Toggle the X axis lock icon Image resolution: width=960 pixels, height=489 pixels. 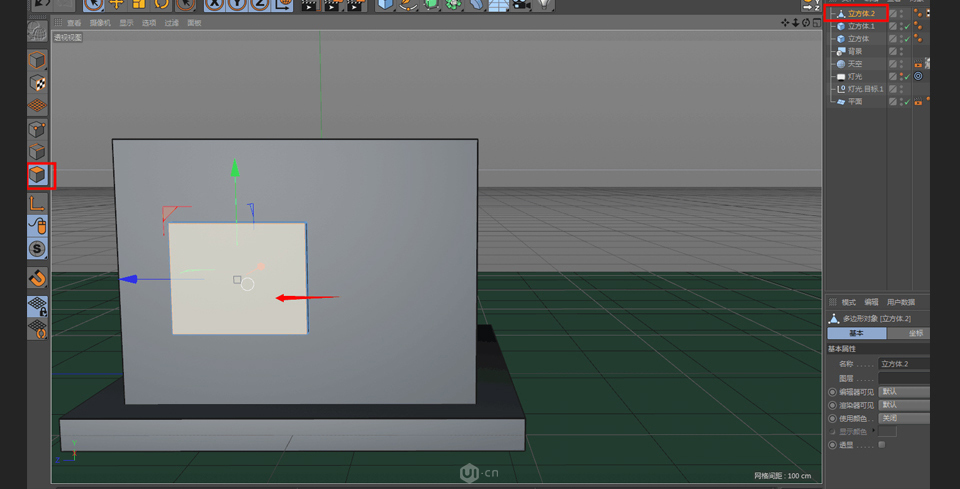point(214,4)
